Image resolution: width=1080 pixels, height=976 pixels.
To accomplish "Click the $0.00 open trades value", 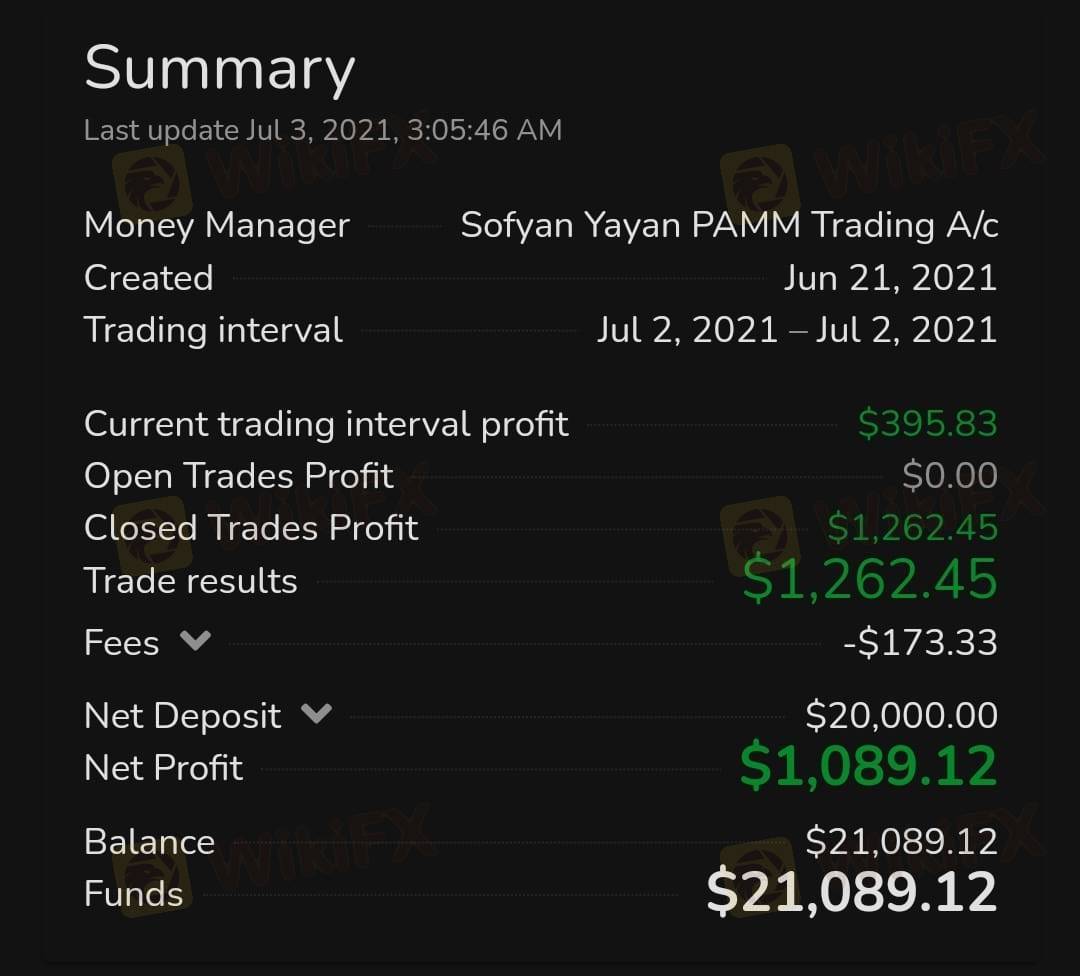I will point(949,476).
